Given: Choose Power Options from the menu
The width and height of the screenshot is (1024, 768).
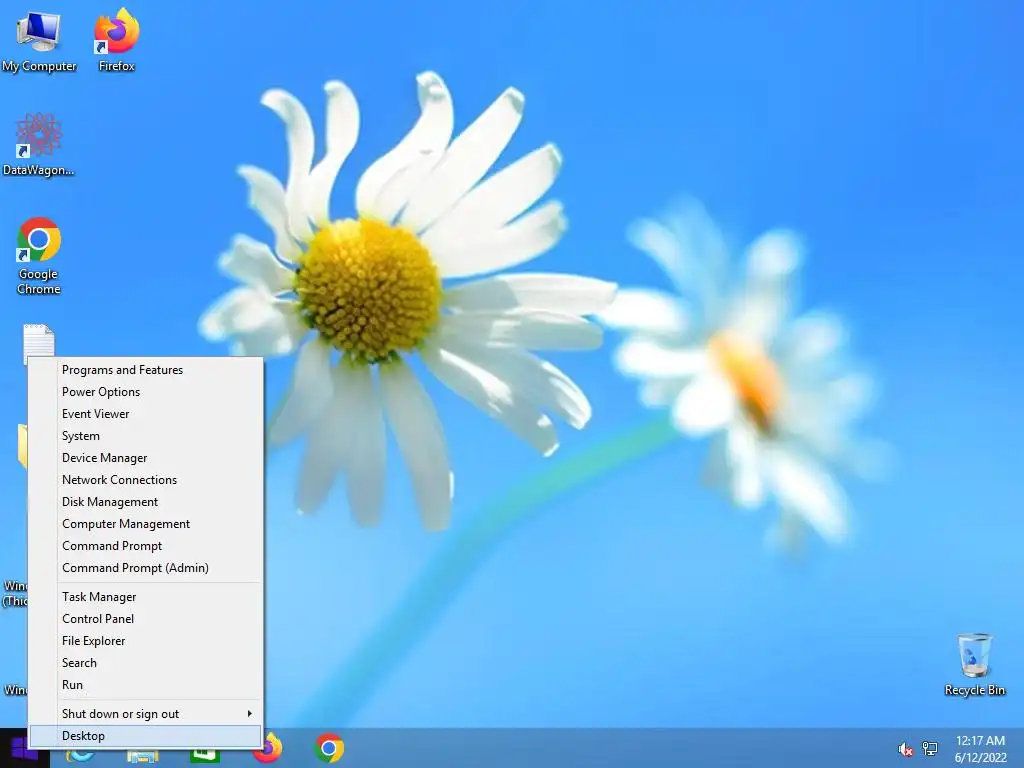Looking at the screenshot, I should click(146, 392).
